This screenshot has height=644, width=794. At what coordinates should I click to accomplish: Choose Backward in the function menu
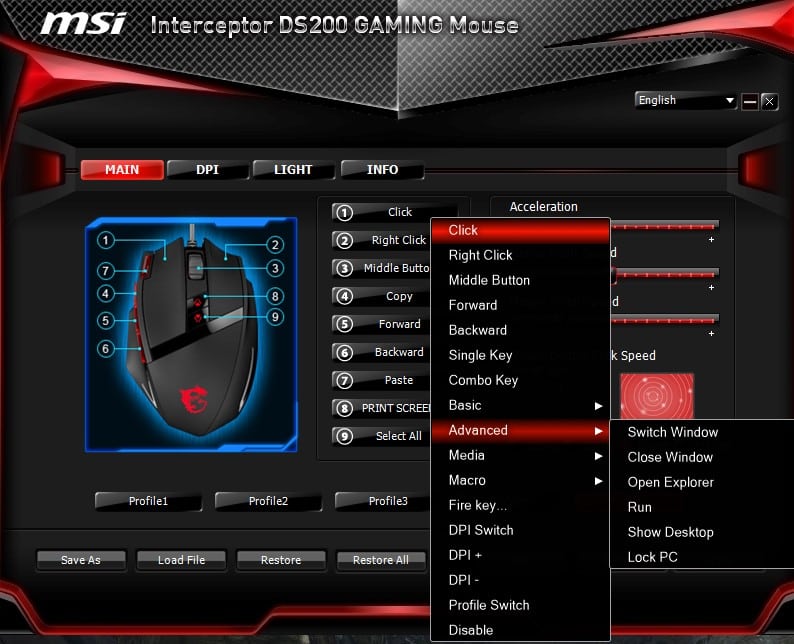click(x=521, y=330)
